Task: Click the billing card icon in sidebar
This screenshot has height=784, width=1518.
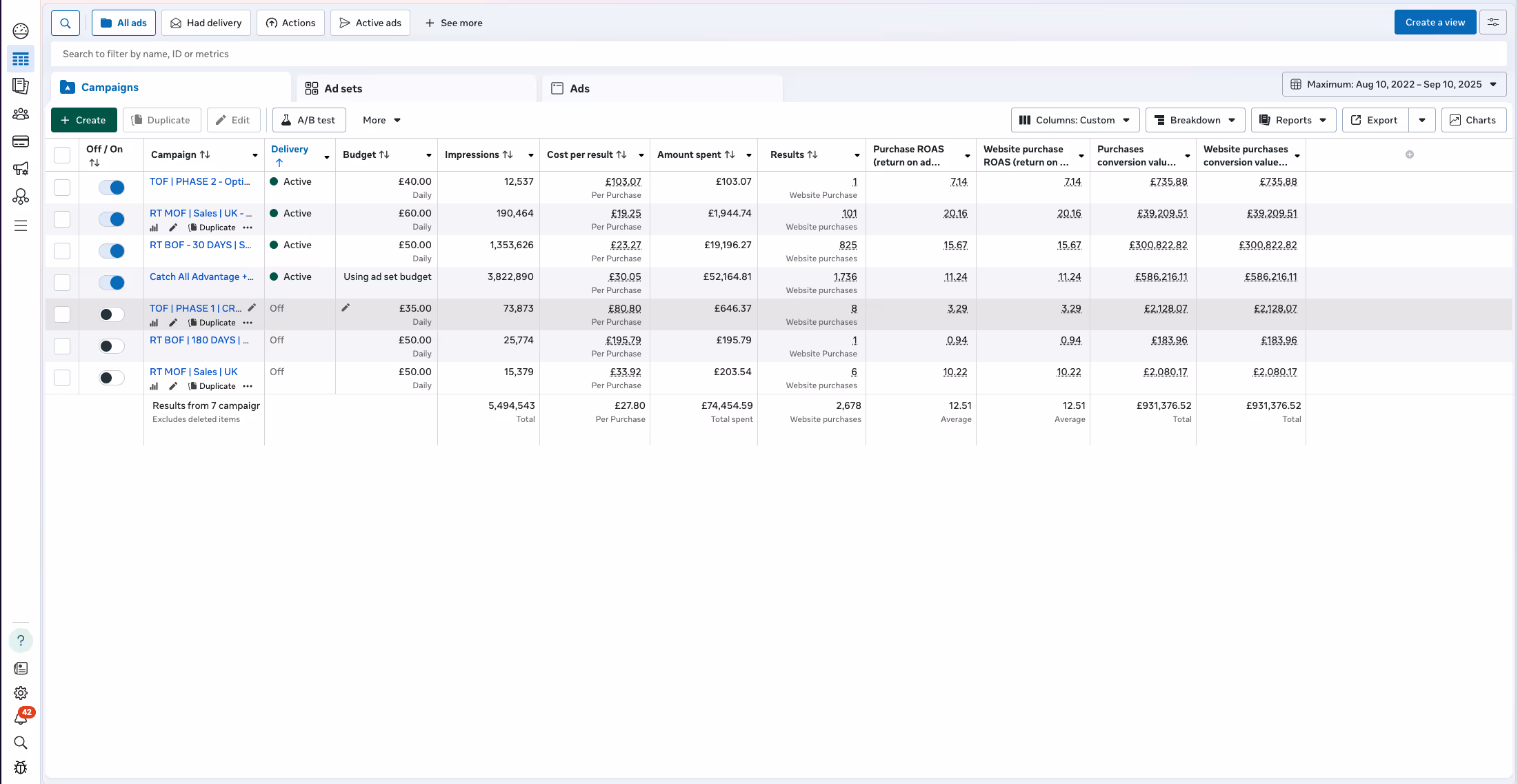Action: (21, 141)
